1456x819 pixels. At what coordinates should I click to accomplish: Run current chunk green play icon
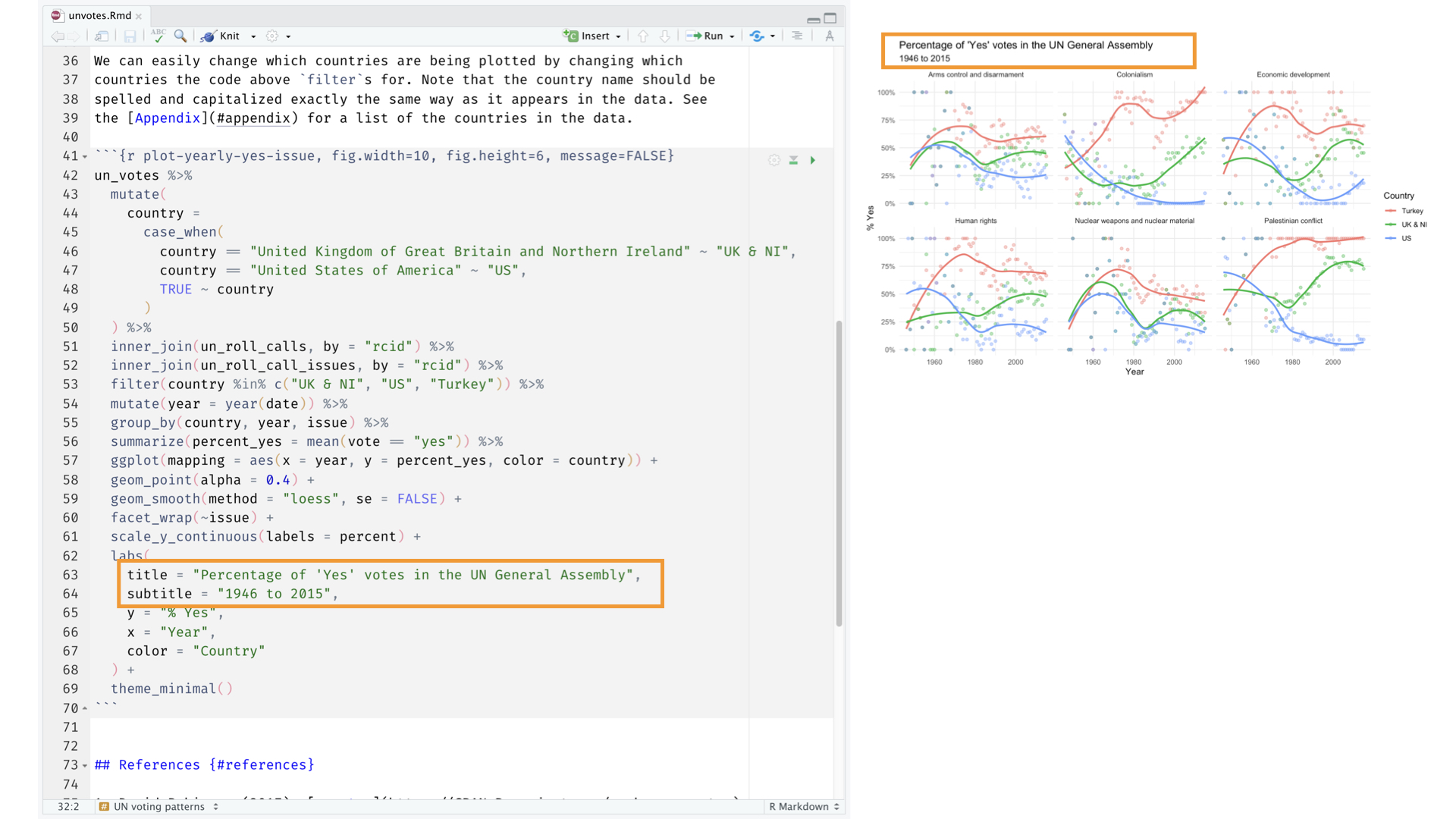coord(813,160)
